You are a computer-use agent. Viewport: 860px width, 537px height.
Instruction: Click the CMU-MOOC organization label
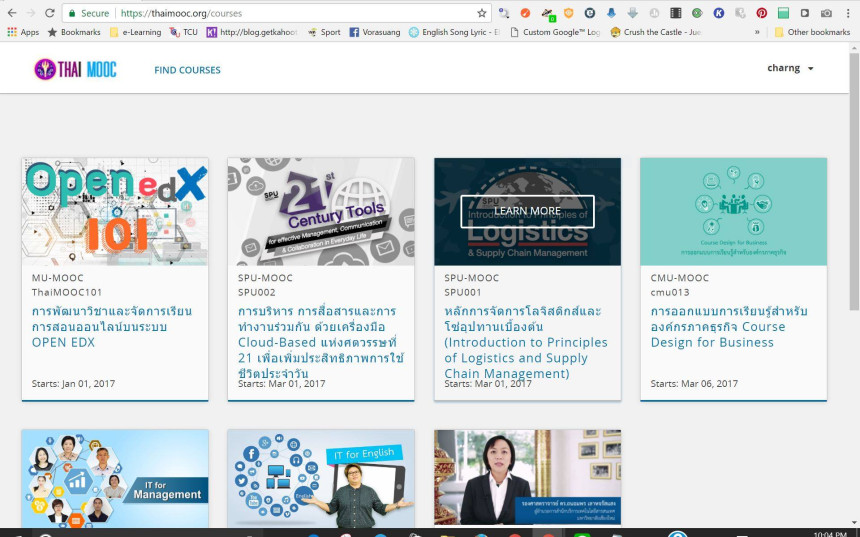click(680, 278)
